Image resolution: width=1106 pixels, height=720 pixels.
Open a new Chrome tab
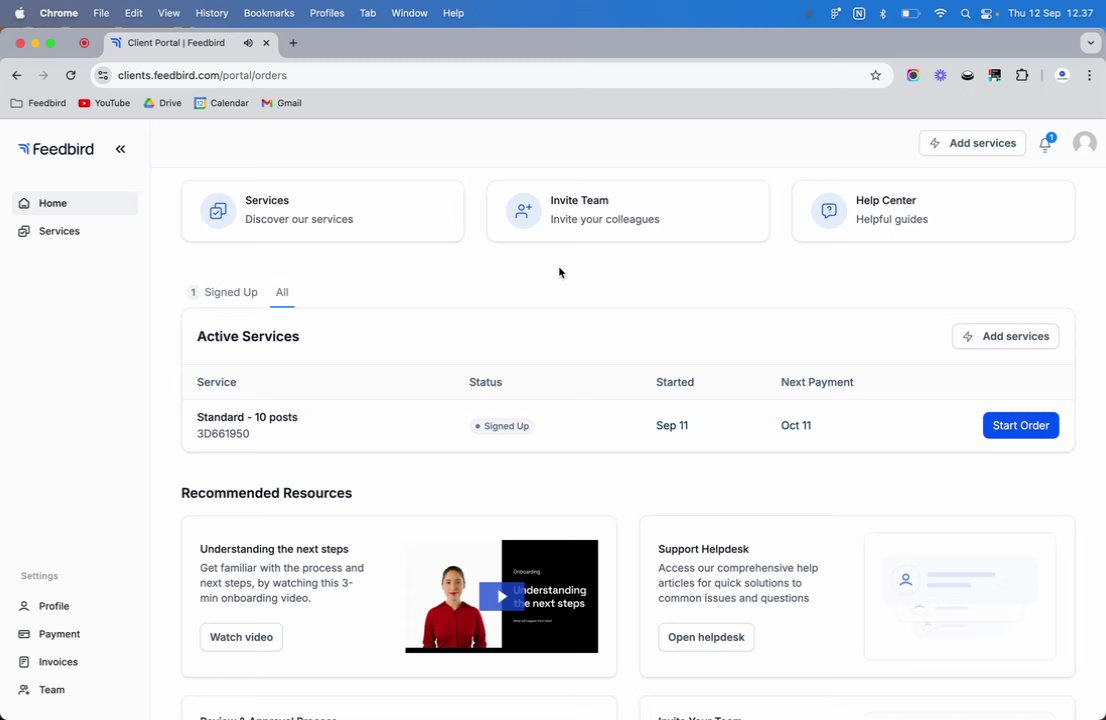[x=293, y=43]
